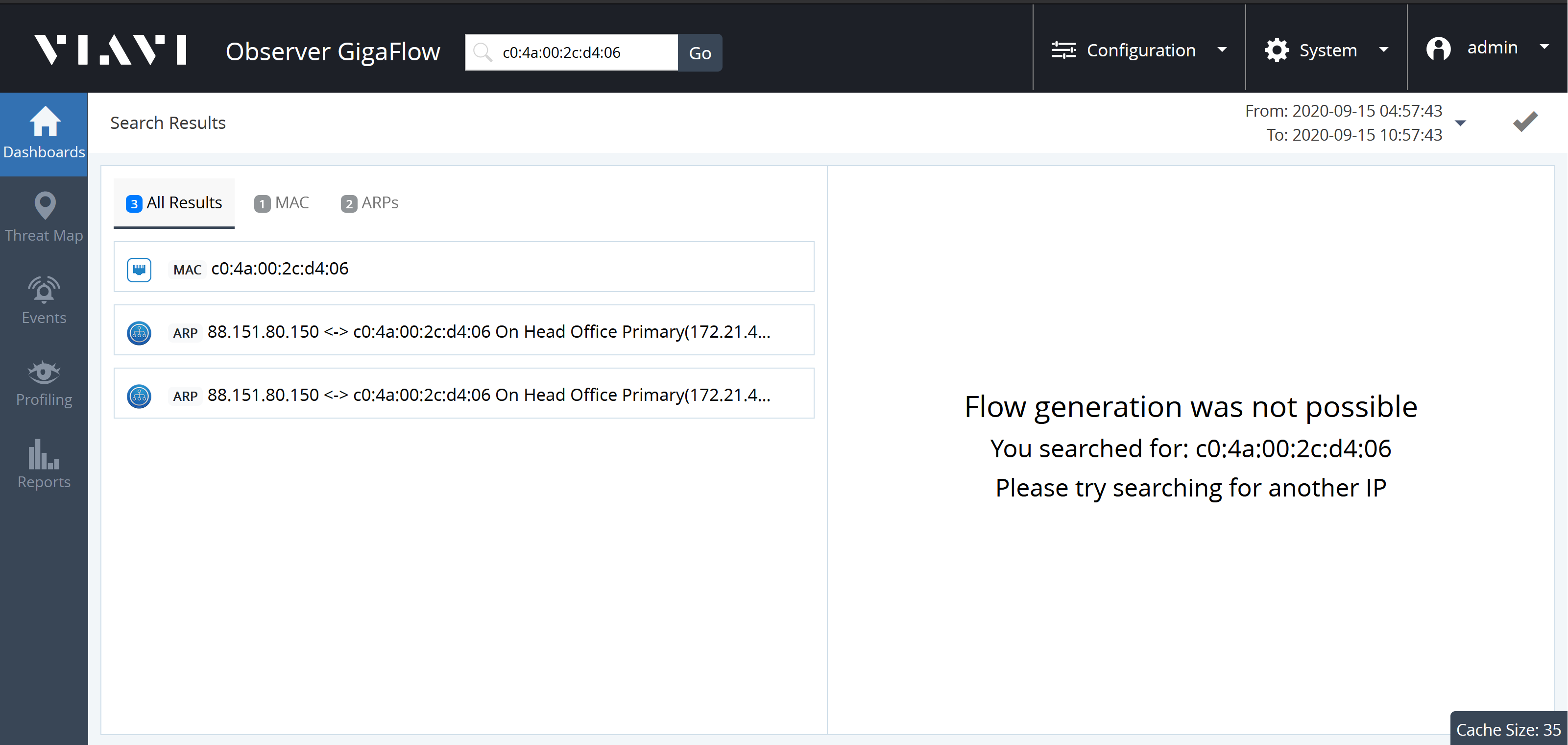This screenshot has width=1568, height=745.
Task: Open Threat Map from sidebar
Action: pos(44,217)
